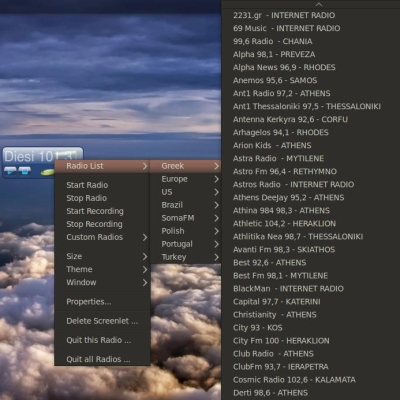The image size is (400, 400).
Task: Expand the Europe stations submenu
Action: [x=185, y=179]
